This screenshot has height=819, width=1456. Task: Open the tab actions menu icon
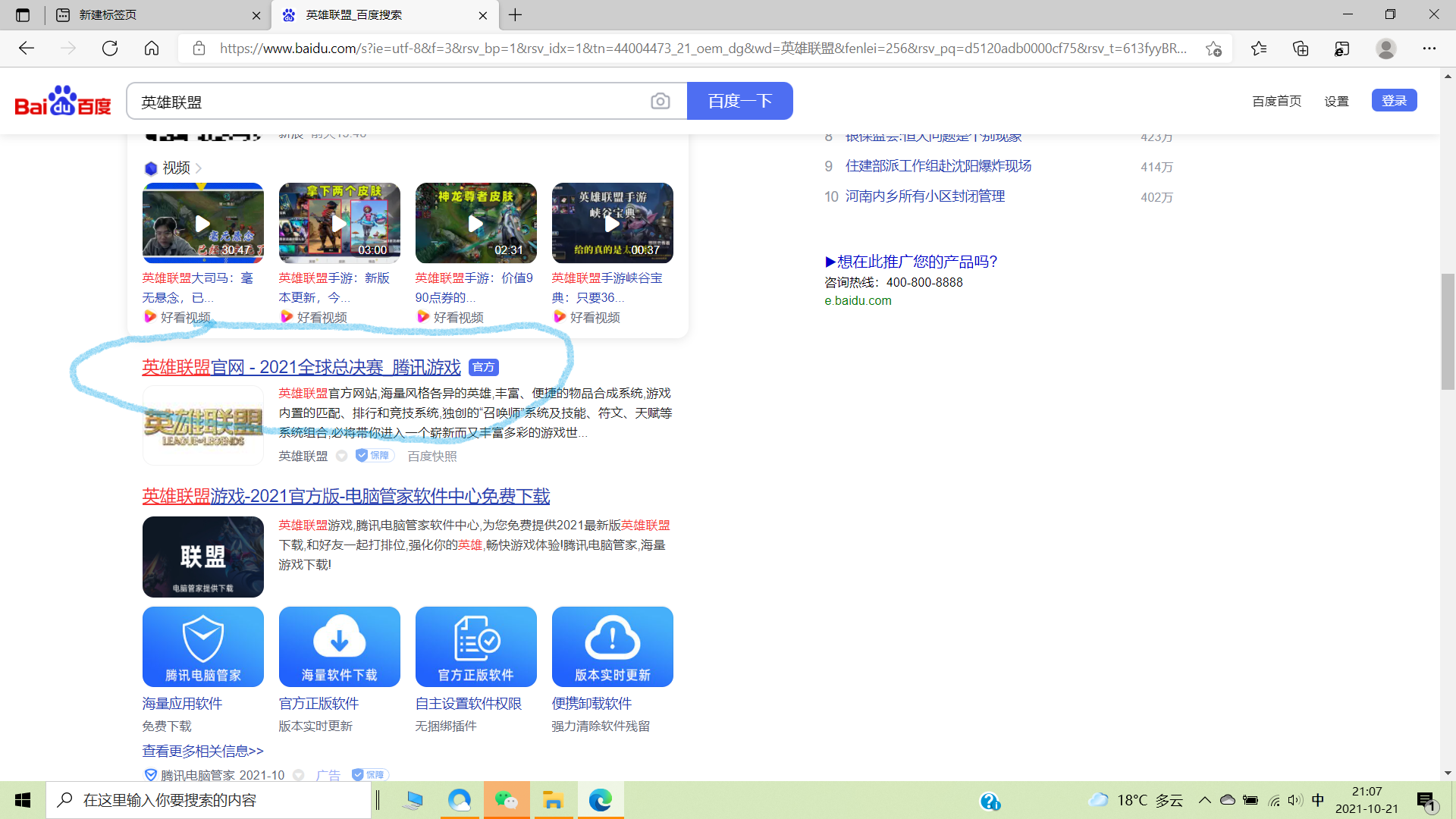(x=23, y=15)
